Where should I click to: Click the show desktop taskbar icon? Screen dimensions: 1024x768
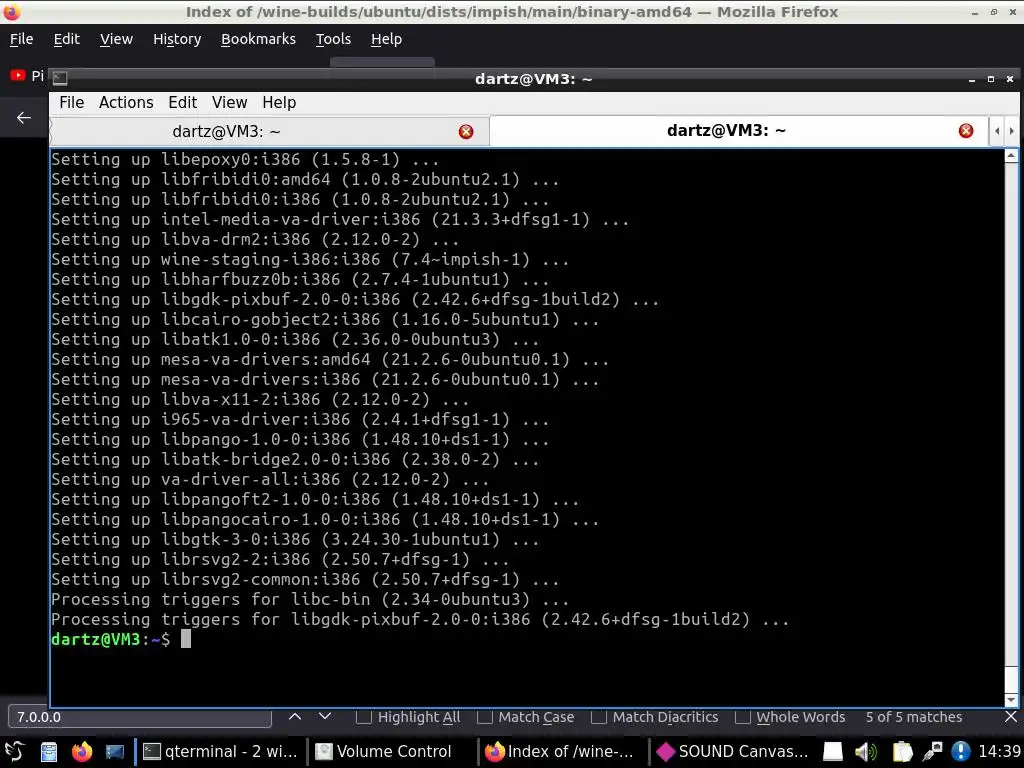click(x=115, y=752)
